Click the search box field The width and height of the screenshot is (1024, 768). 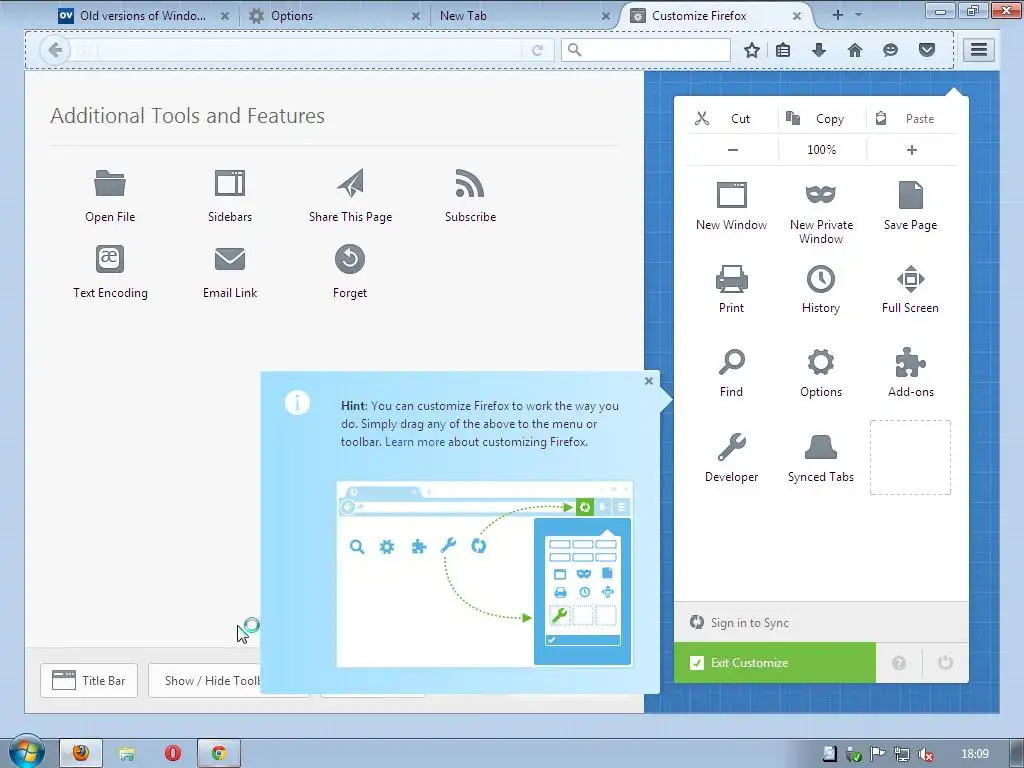pyautogui.click(x=646, y=50)
